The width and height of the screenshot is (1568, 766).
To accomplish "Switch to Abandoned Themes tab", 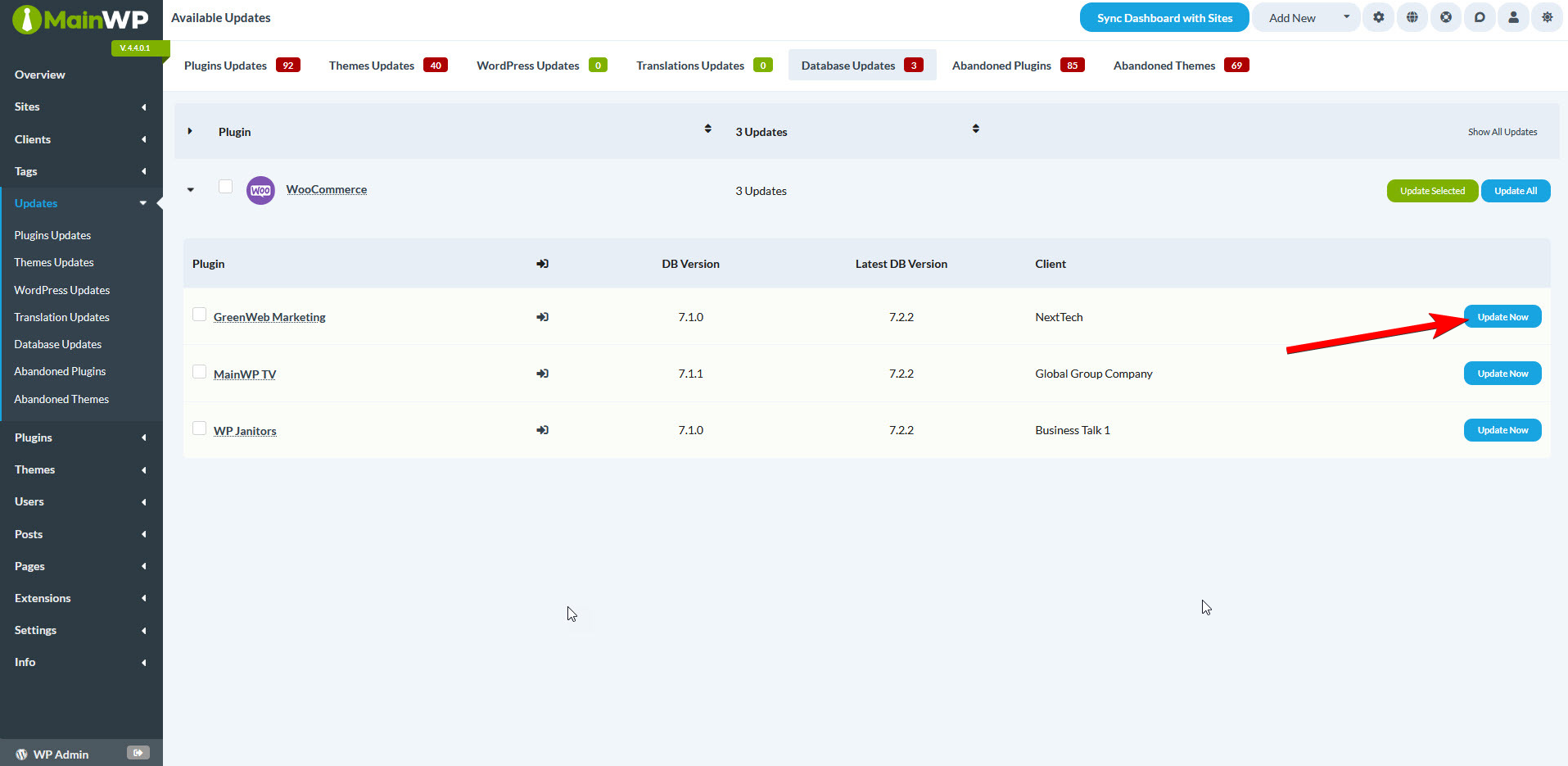I will pyautogui.click(x=1181, y=66).
